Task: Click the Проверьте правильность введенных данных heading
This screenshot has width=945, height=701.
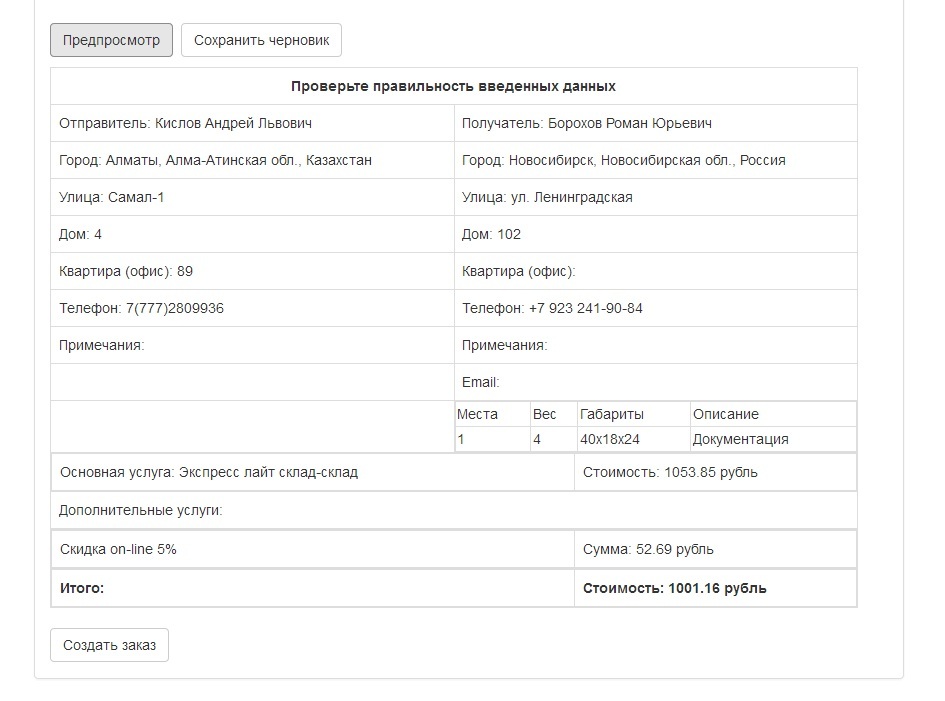Action: coord(453,86)
